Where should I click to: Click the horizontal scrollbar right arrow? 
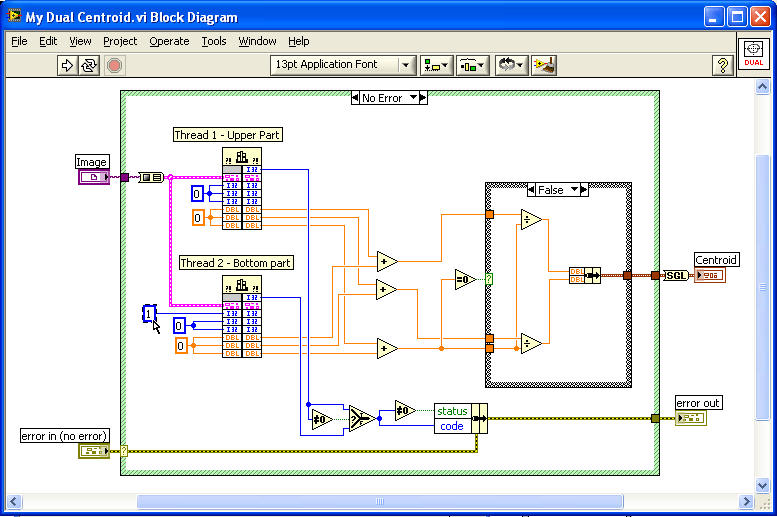[746, 502]
